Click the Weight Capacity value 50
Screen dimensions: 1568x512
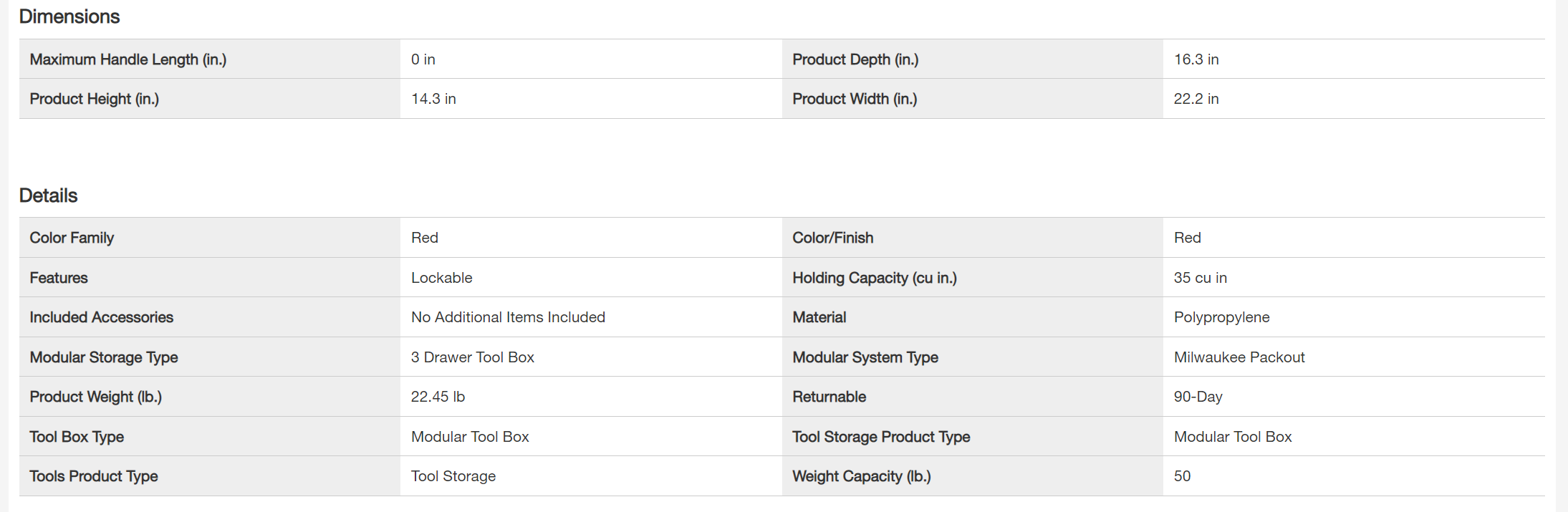[1183, 476]
